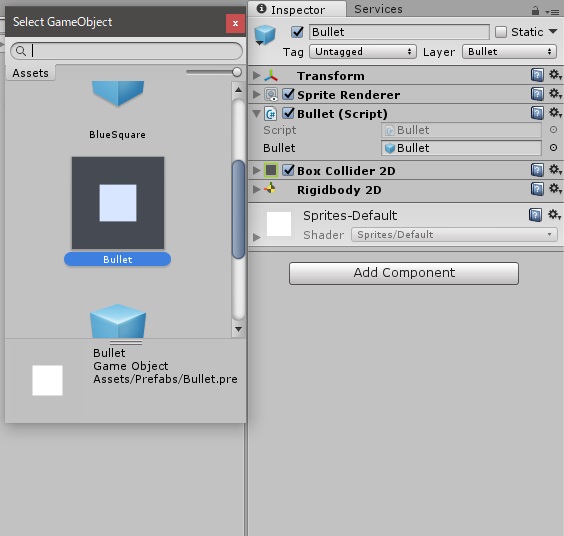564x536 pixels.
Task: Click scroll down arrow in asset list
Action: click(x=238, y=329)
